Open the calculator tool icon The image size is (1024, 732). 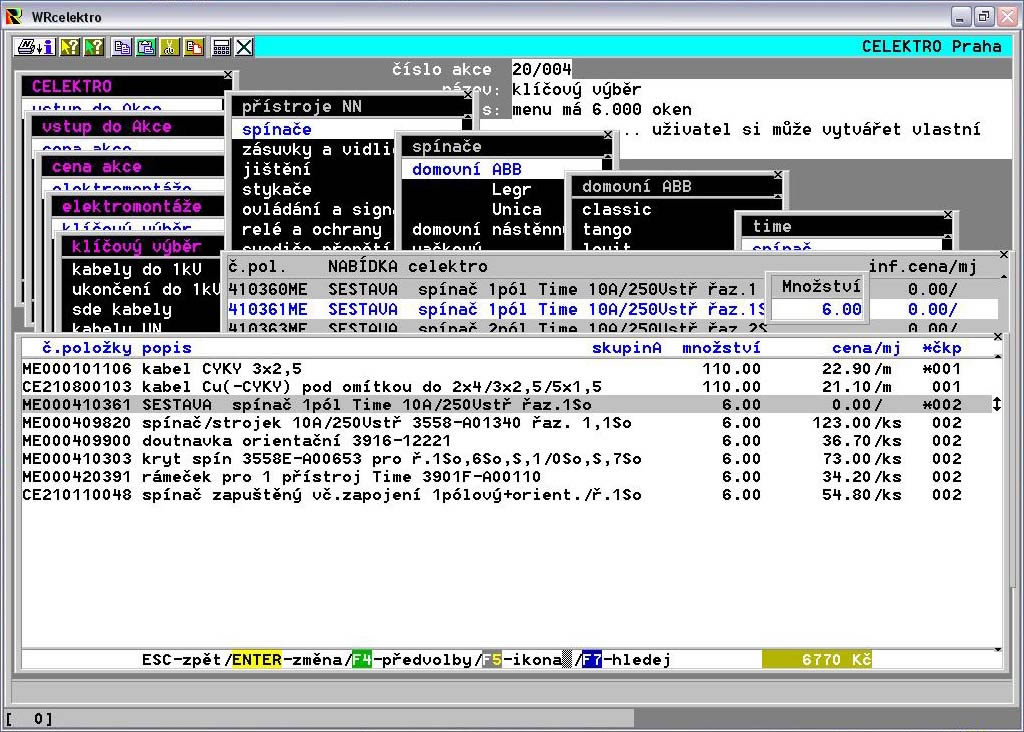[222, 47]
